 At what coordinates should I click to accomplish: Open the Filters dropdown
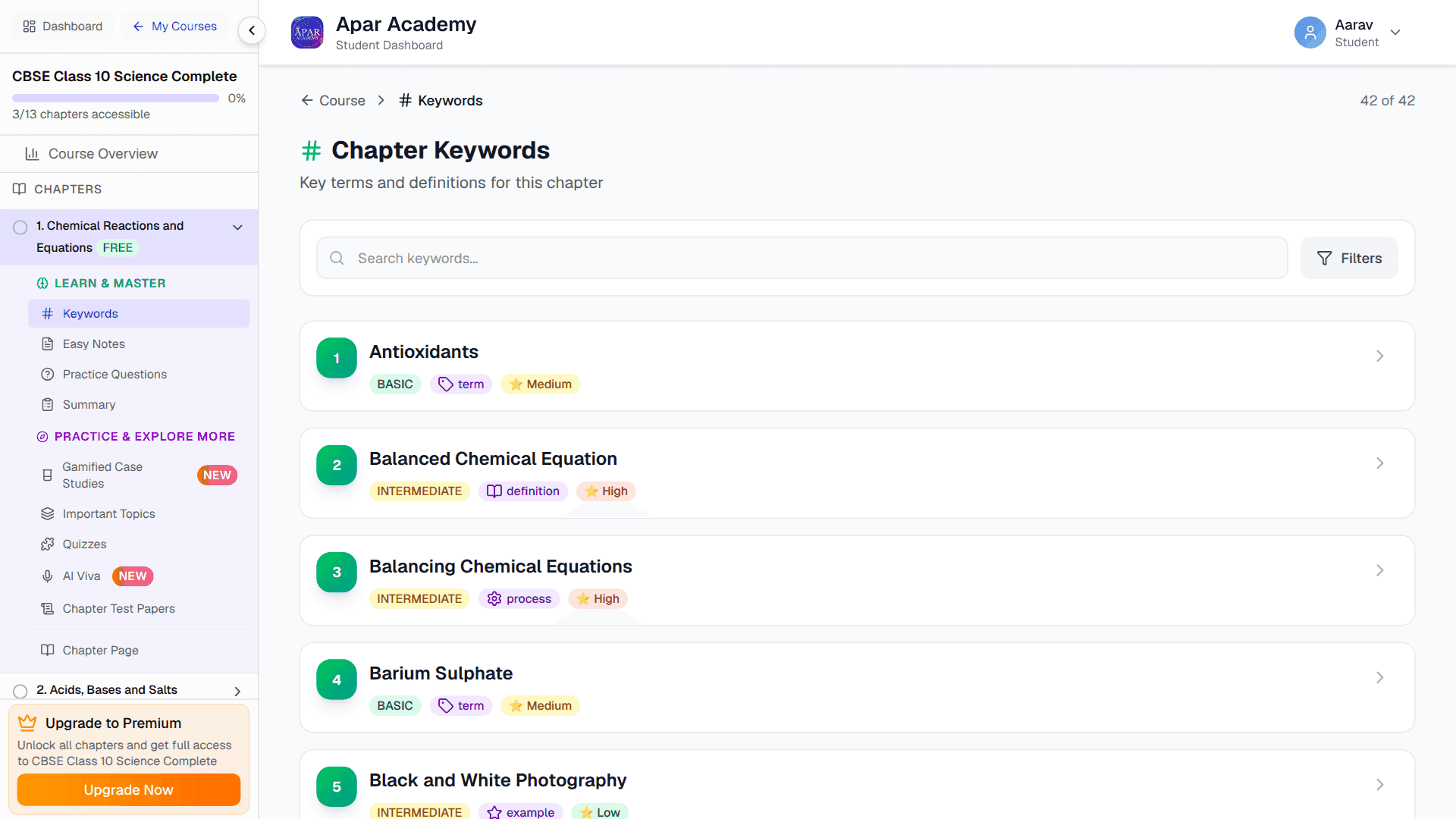click(x=1349, y=259)
